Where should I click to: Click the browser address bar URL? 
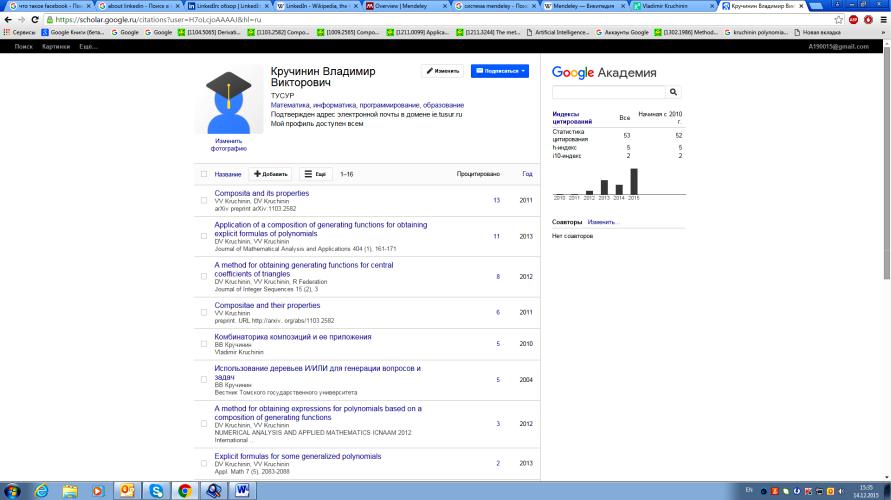[158, 19]
